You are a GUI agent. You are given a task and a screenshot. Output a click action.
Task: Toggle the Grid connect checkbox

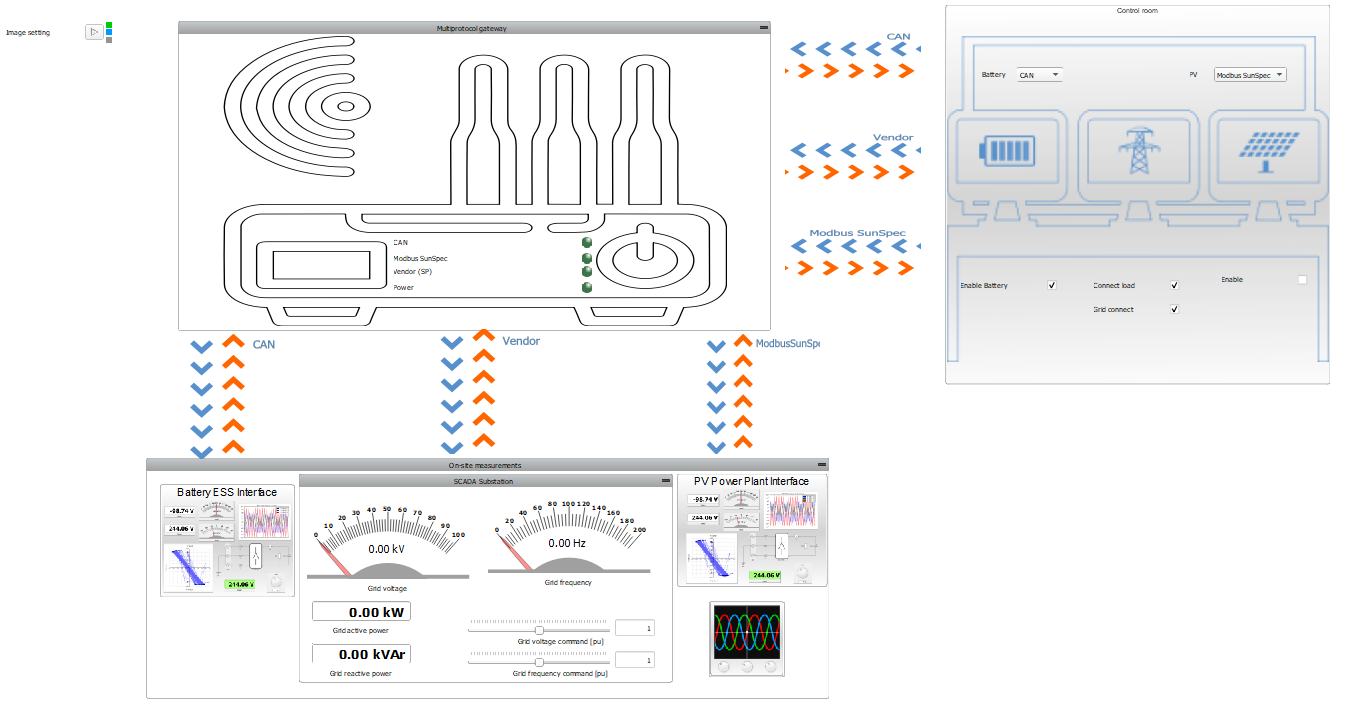pyautogui.click(x=1174, y=310)
